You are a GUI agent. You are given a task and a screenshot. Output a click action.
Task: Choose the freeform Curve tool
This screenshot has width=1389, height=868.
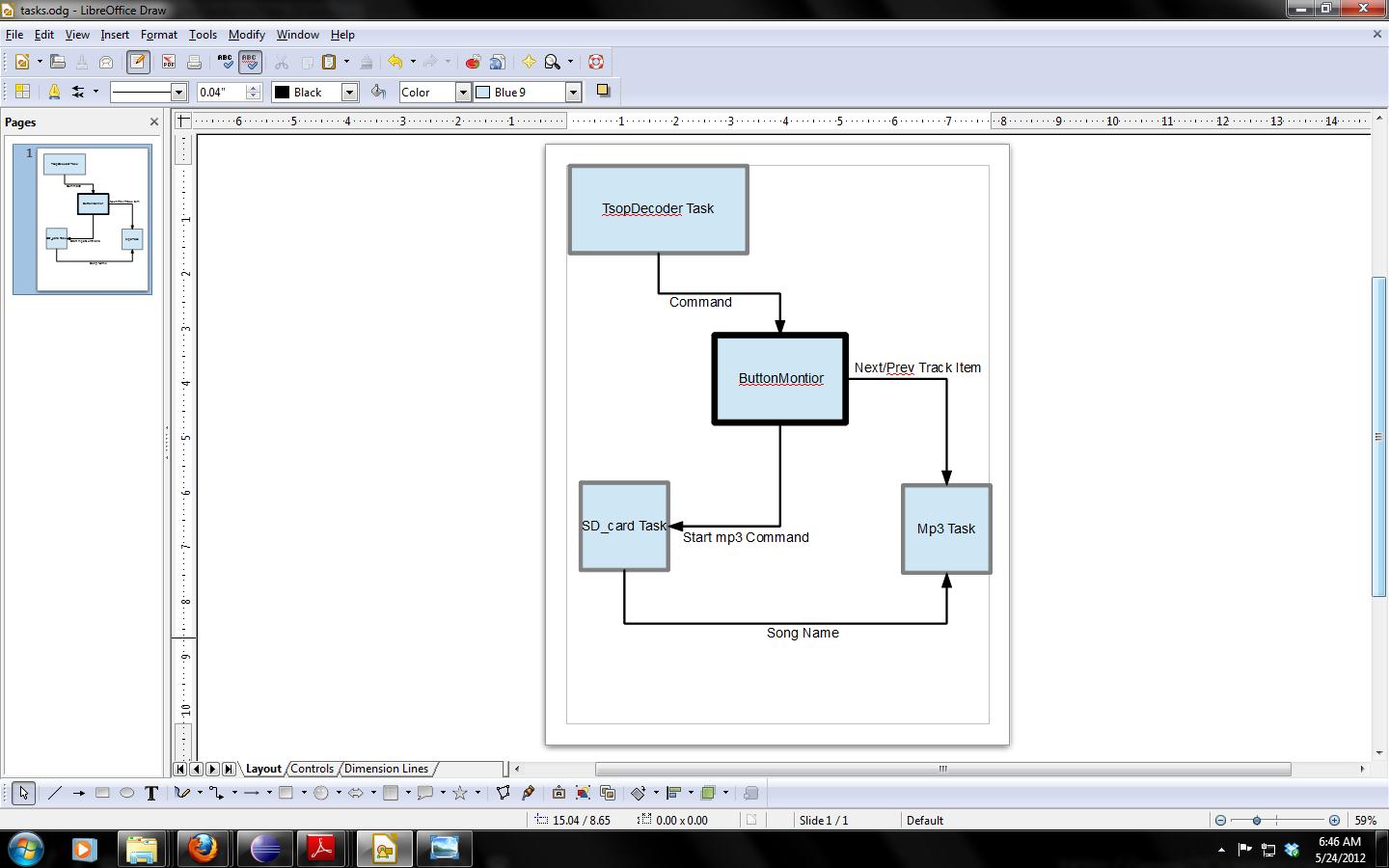(x=182, y=793)
